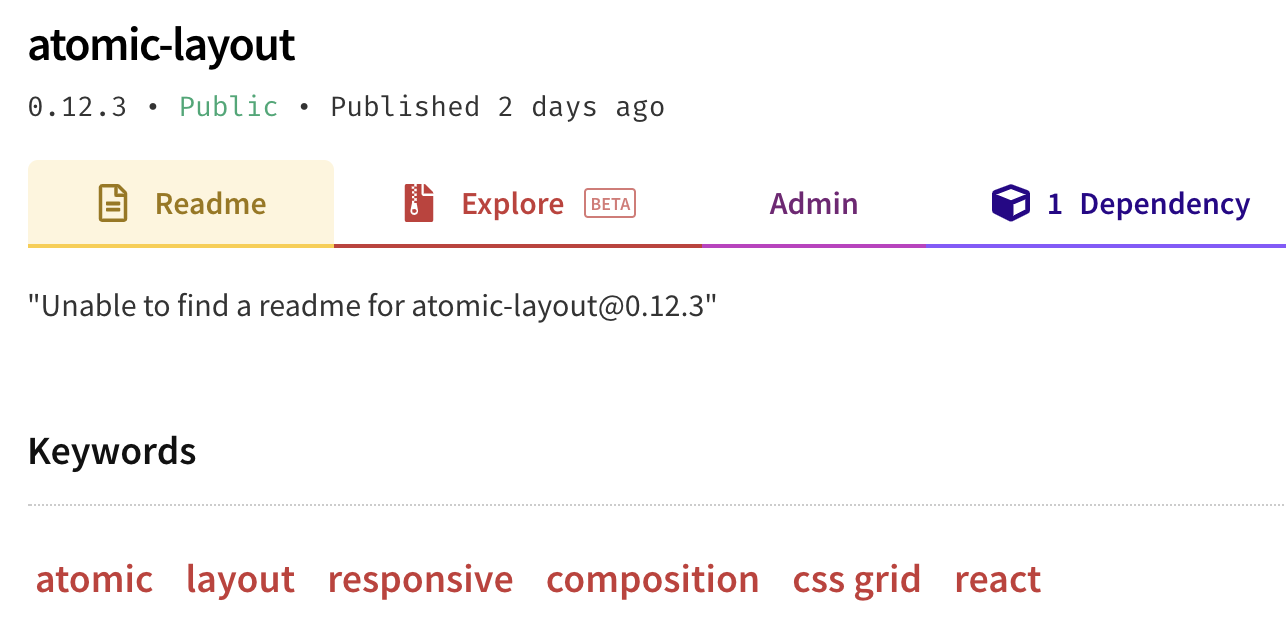This screenshot has height=644, width=1286.
Task: Open the css grid keyword link
Action: pyautogui.click(x=856, y=578)
